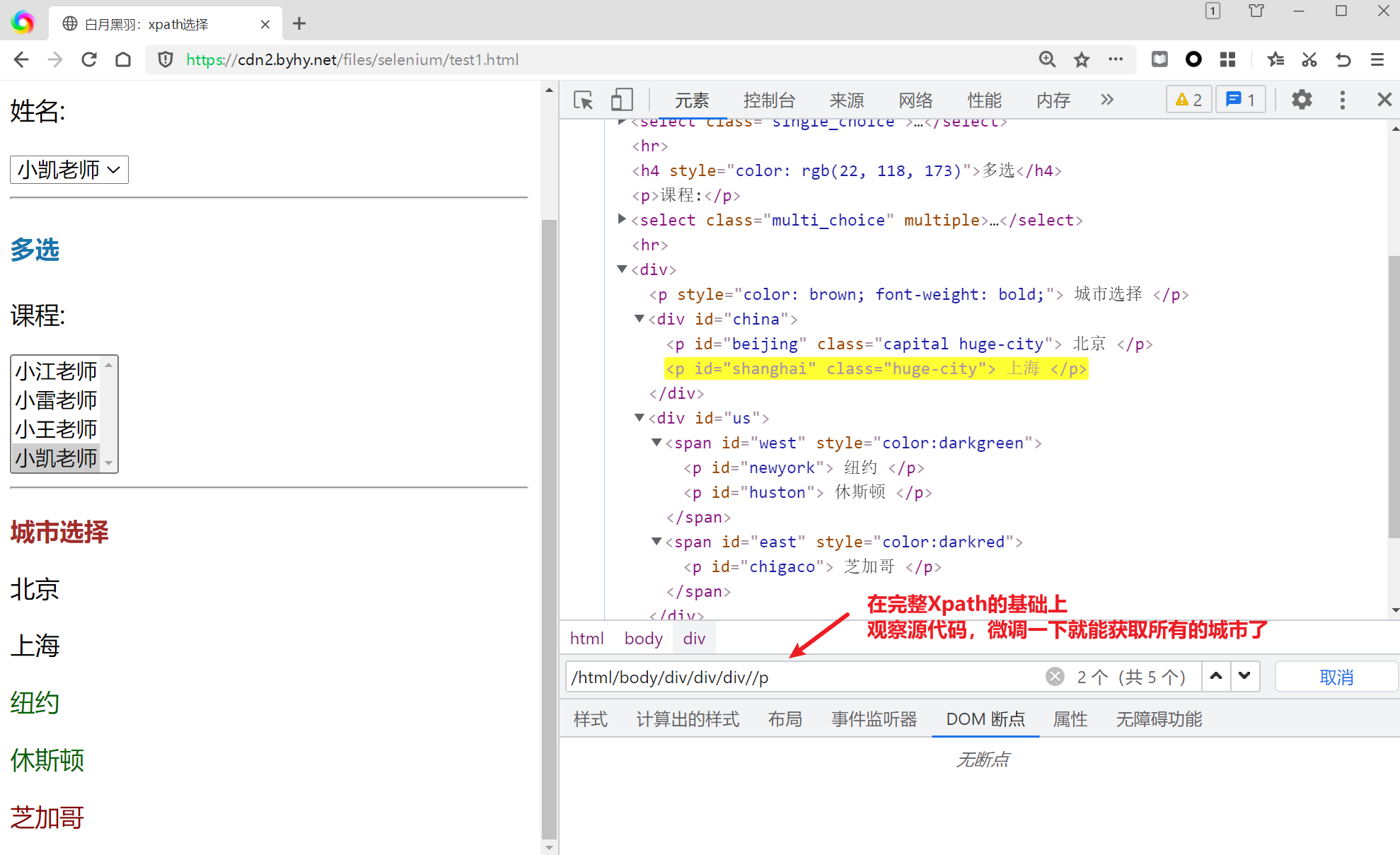
Task: Switch to the 控制台 tab
Action: coord(769,100)
